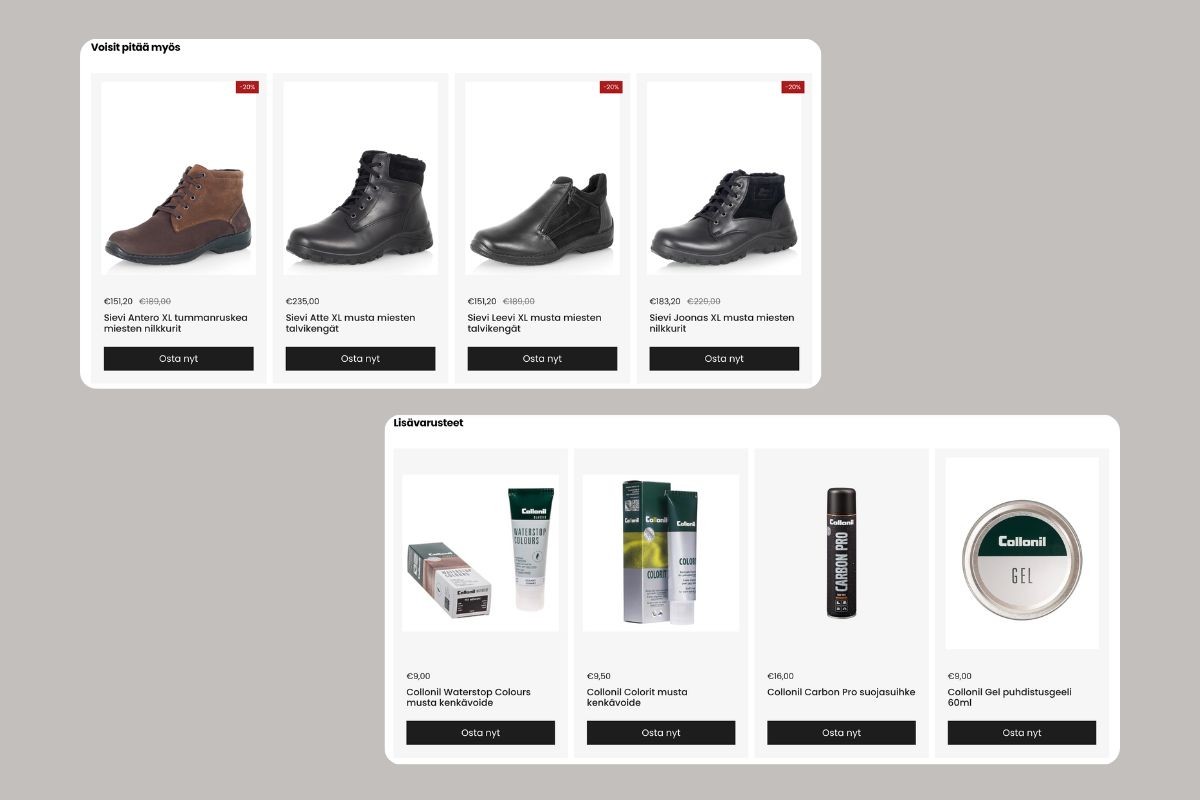Click Osta nyt under Sievi Antero XL
The image size is (1200, 800).
click(x=179, y=359)
